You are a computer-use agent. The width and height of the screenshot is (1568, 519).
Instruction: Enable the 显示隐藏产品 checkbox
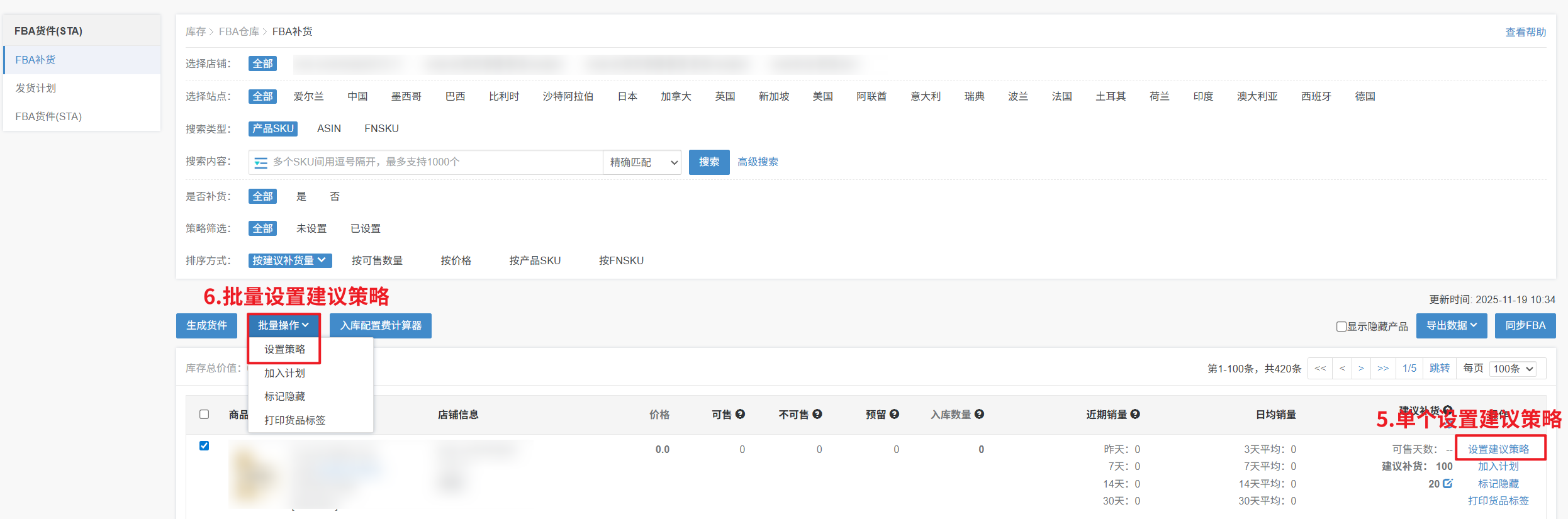tap(1341, 326)
